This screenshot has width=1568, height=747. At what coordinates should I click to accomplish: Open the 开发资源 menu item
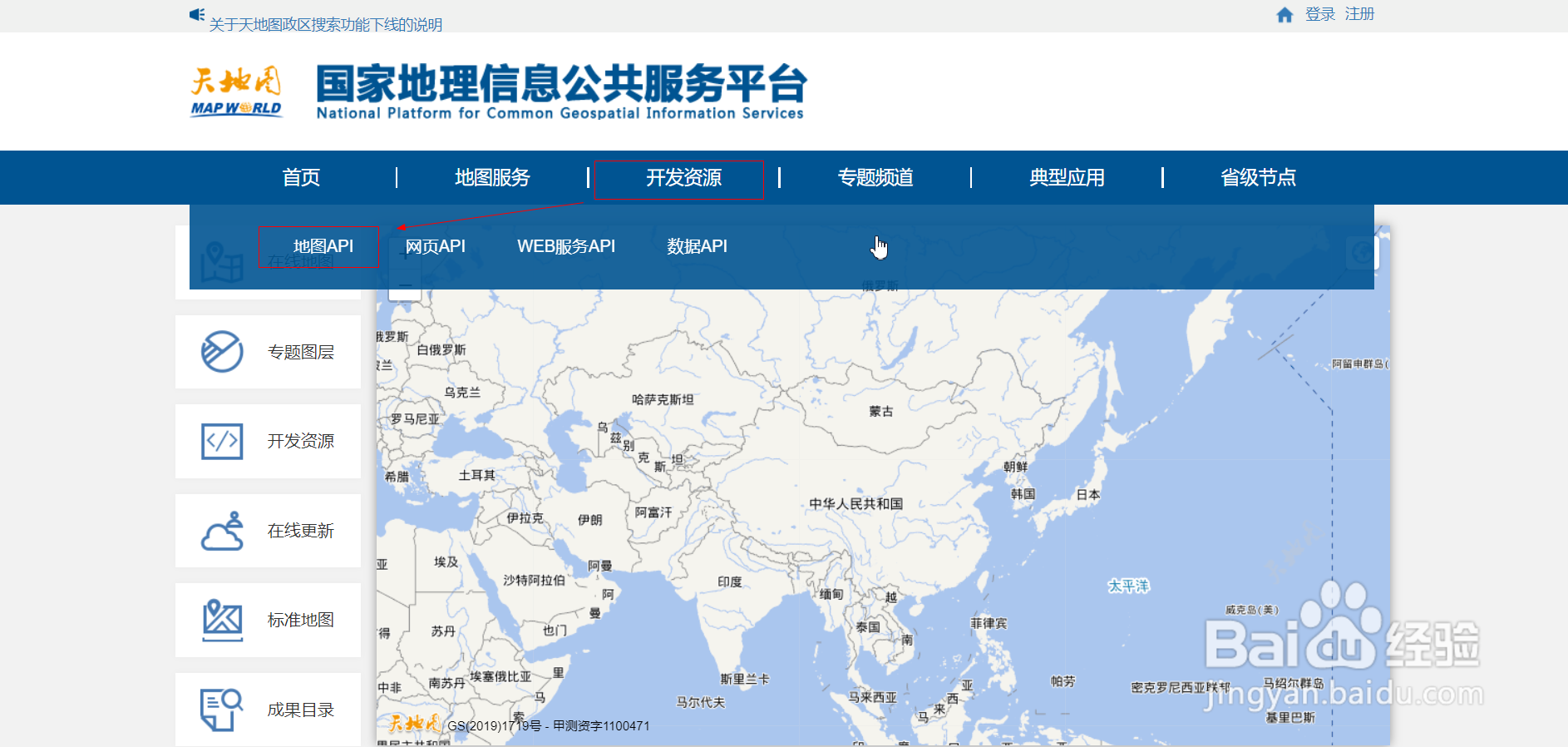pyautogui.click(x=683, y=177)
